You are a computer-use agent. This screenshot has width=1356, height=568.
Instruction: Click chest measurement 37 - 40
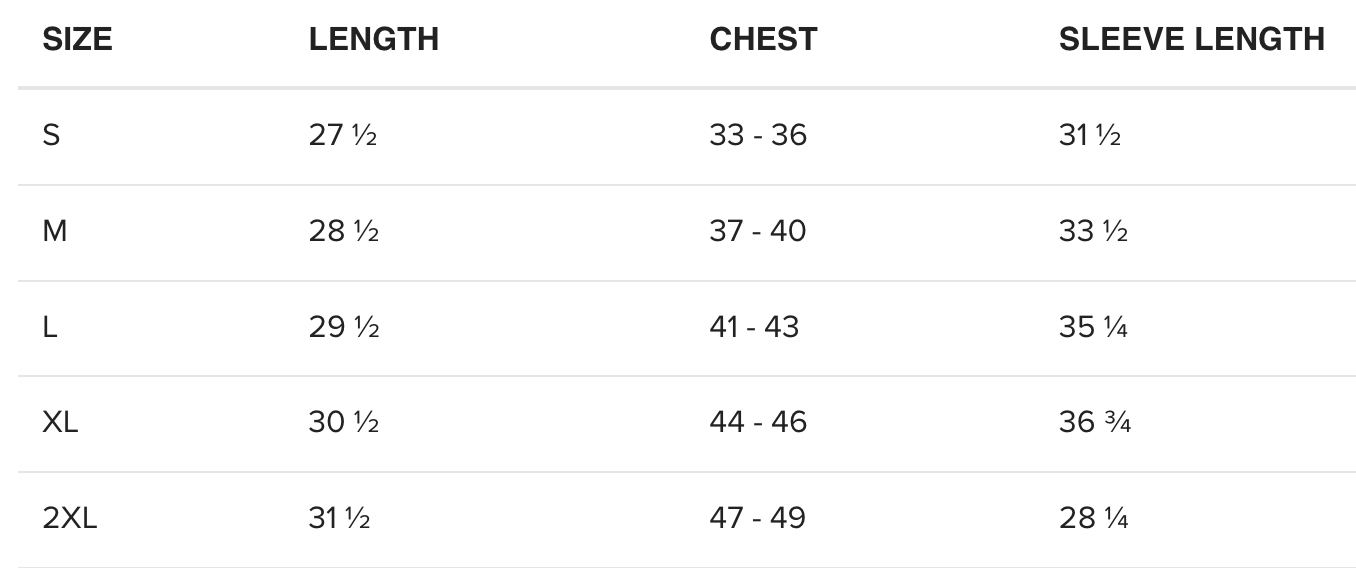click(x=758, y=231)
